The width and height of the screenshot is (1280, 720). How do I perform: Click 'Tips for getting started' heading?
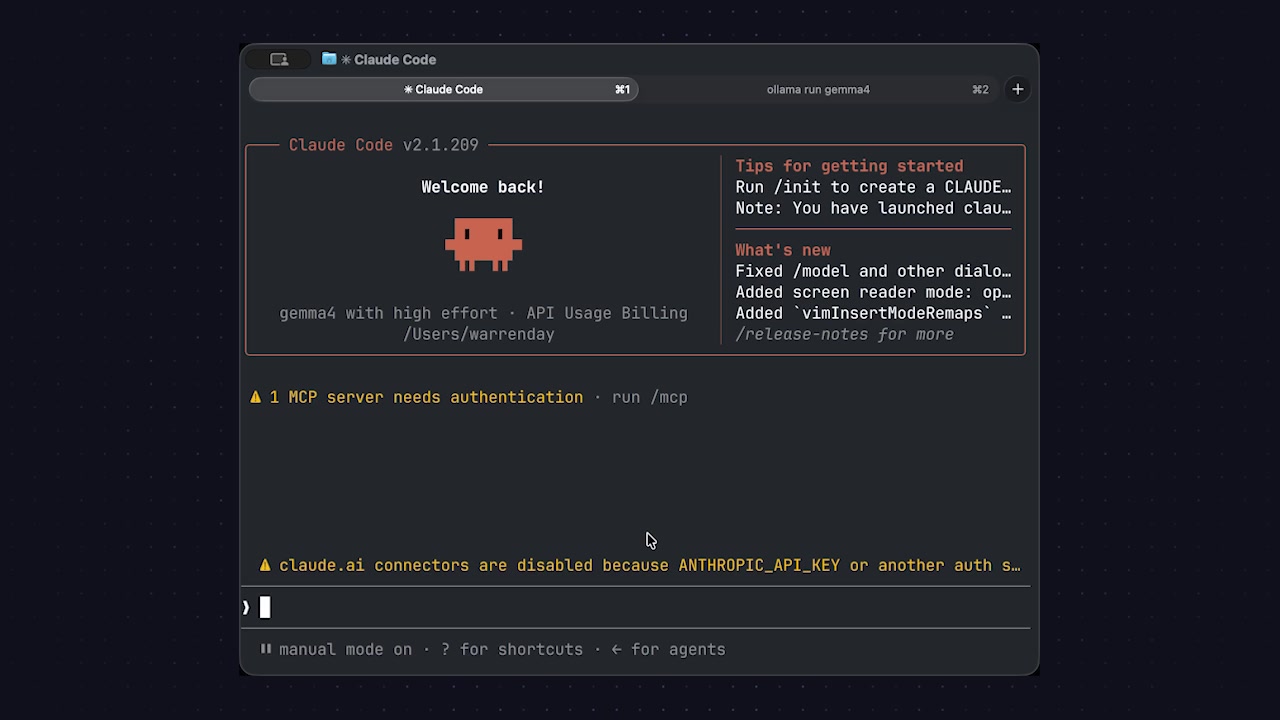[x=850, y=166]
